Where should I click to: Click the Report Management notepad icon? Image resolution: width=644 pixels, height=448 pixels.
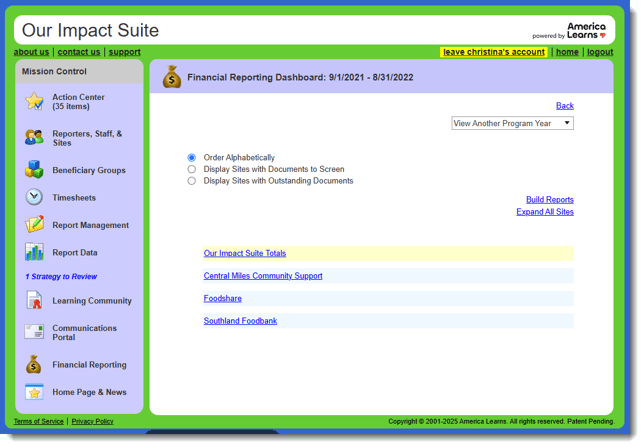tap(34, 225)
